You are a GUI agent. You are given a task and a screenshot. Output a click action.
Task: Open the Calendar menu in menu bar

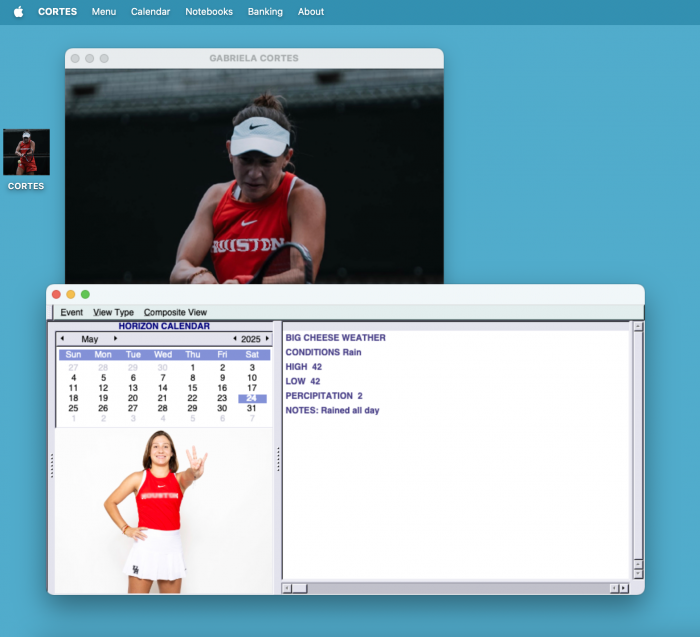(x=150, y=12)
